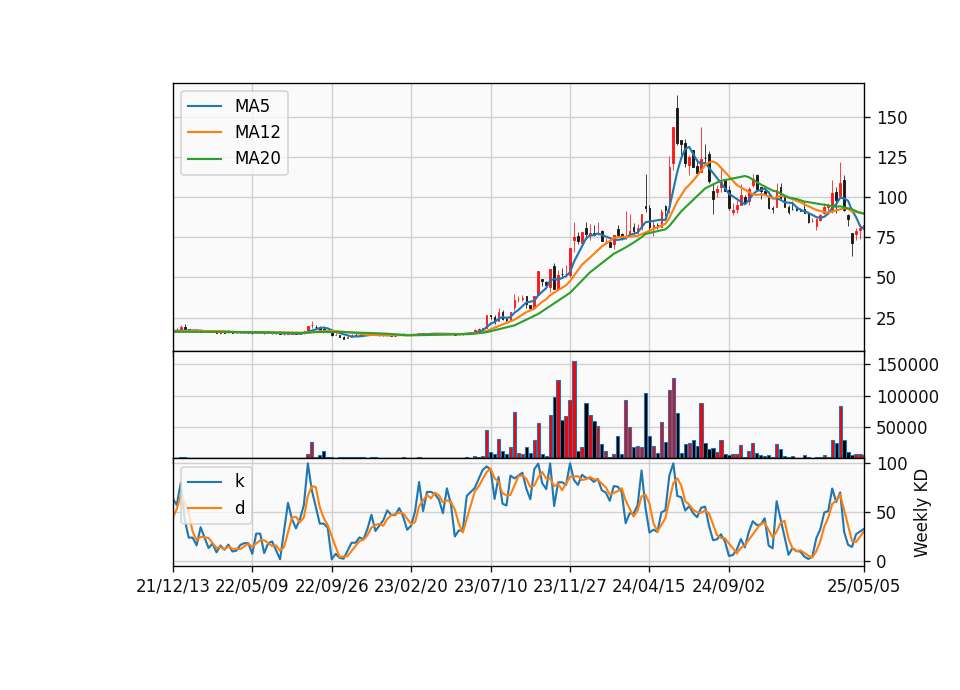Viewport: 960px width, 690px height.
Task: Click the 23/02/20 date tick label
Action: (411, 586)
